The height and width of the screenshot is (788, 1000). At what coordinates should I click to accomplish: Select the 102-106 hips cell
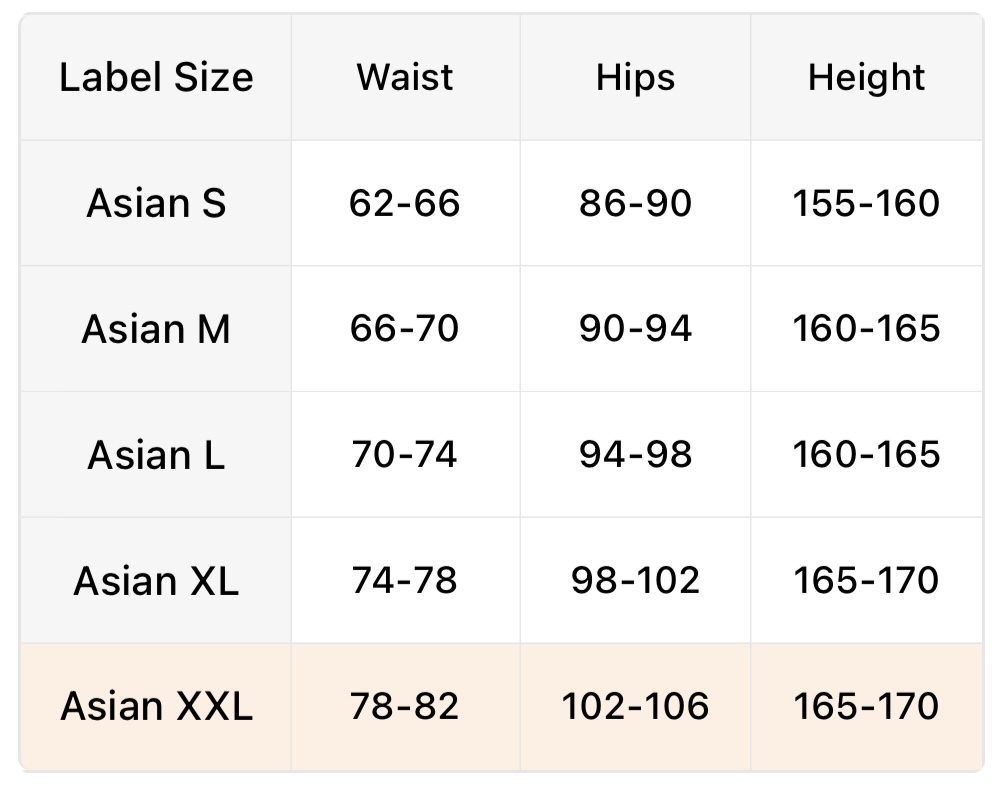click(635, 707)
